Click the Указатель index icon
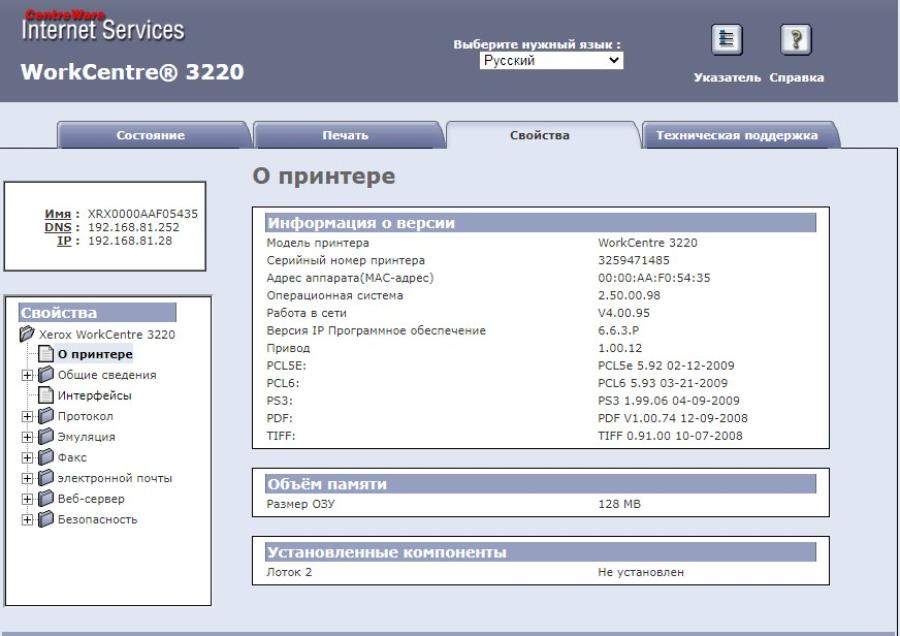900x636 pixels. coord(729,39)
